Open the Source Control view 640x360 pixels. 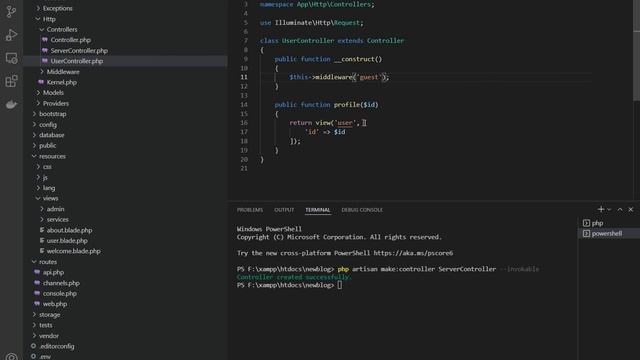(11, 11)
